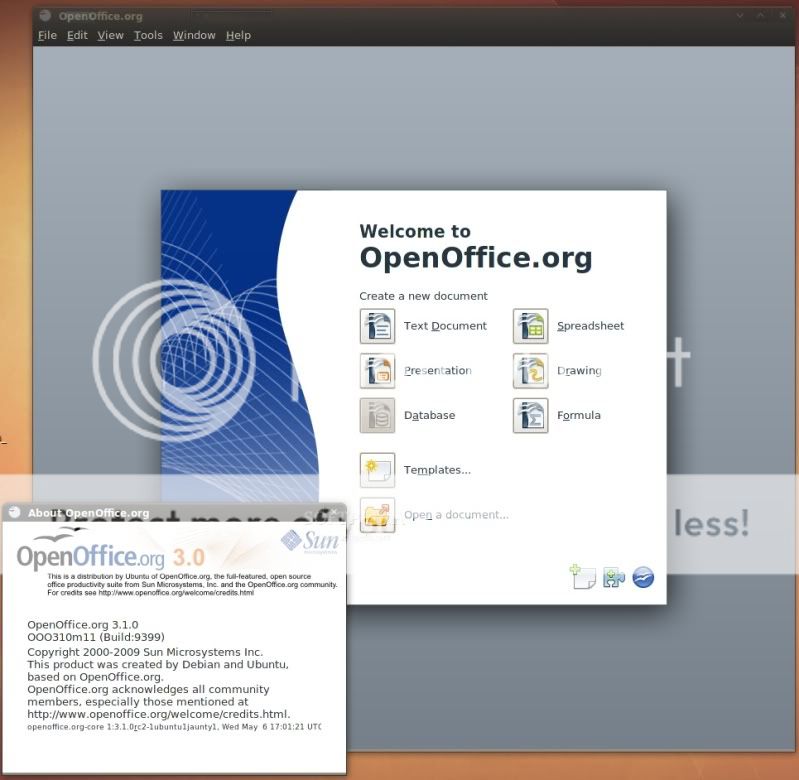799x780 pixels.
Task: Click the Open a document... label
Action: 456,515
